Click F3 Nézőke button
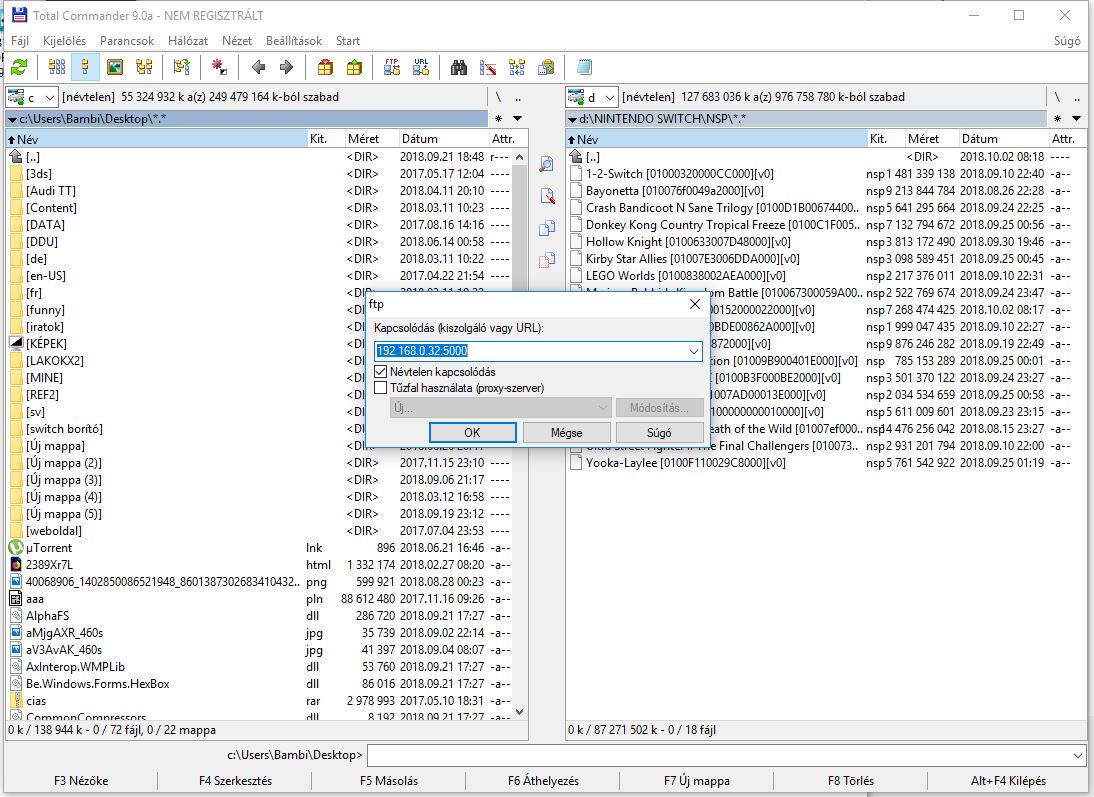1094x797 pixels. click(81, 781)
